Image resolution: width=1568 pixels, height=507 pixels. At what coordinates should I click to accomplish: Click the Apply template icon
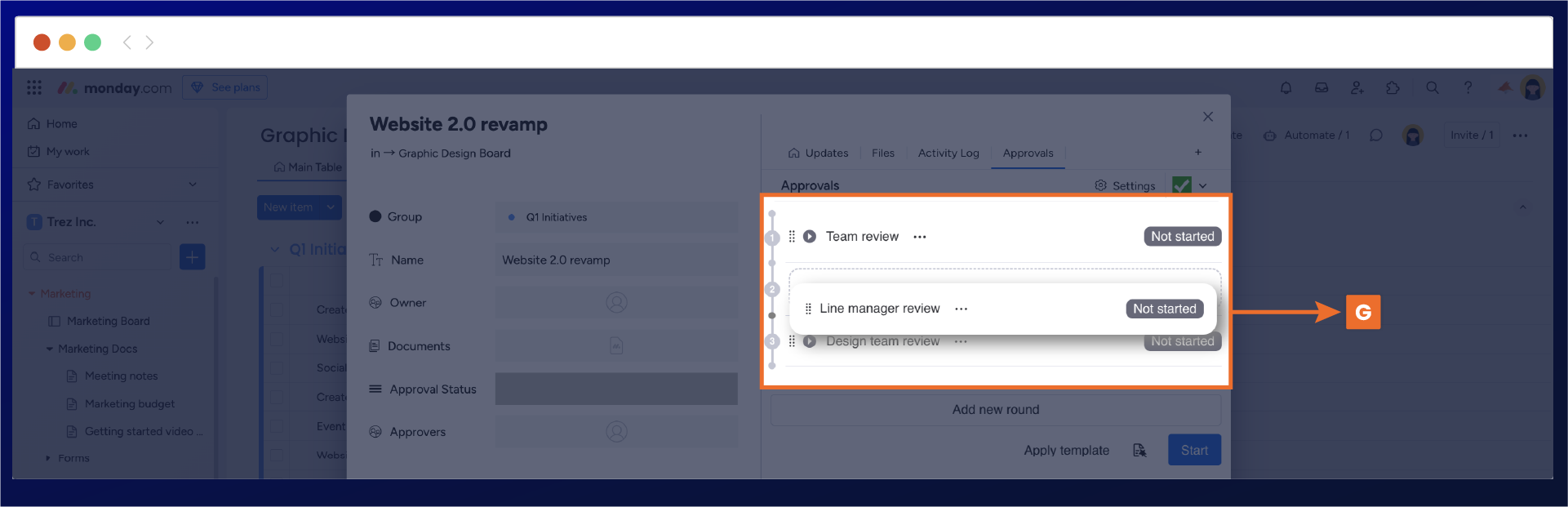coord(1139,451)
